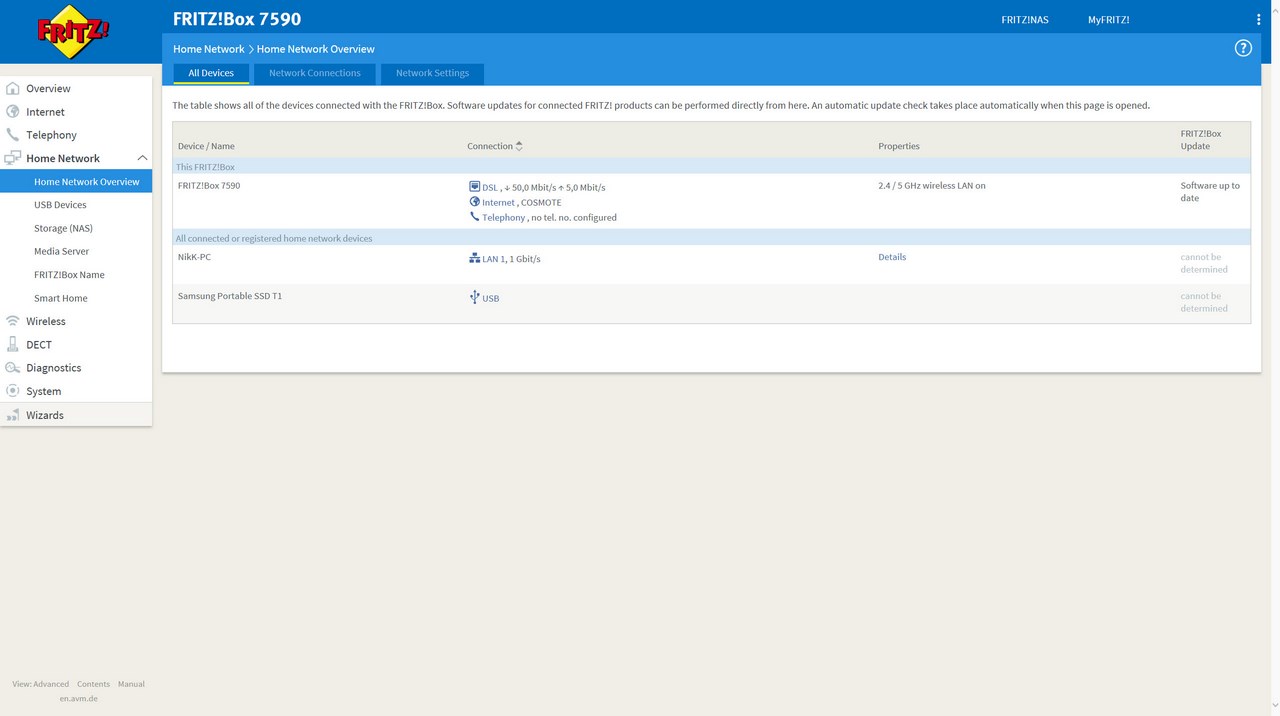
Task: Click the Telephony link in table
Action: pyautogui.click(x=503, y=217)
